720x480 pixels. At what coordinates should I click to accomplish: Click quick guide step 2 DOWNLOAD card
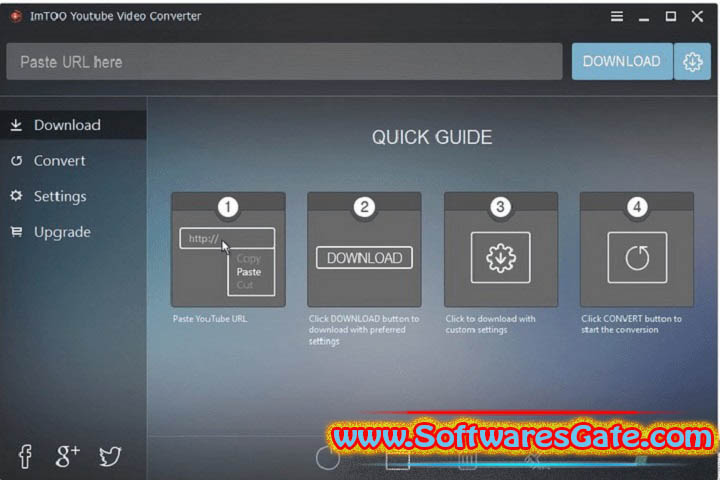364,249
